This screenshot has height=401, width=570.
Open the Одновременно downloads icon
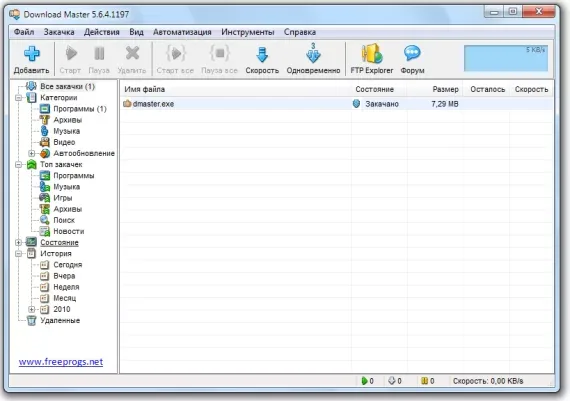pyautogui.click(x=313, y=53)
